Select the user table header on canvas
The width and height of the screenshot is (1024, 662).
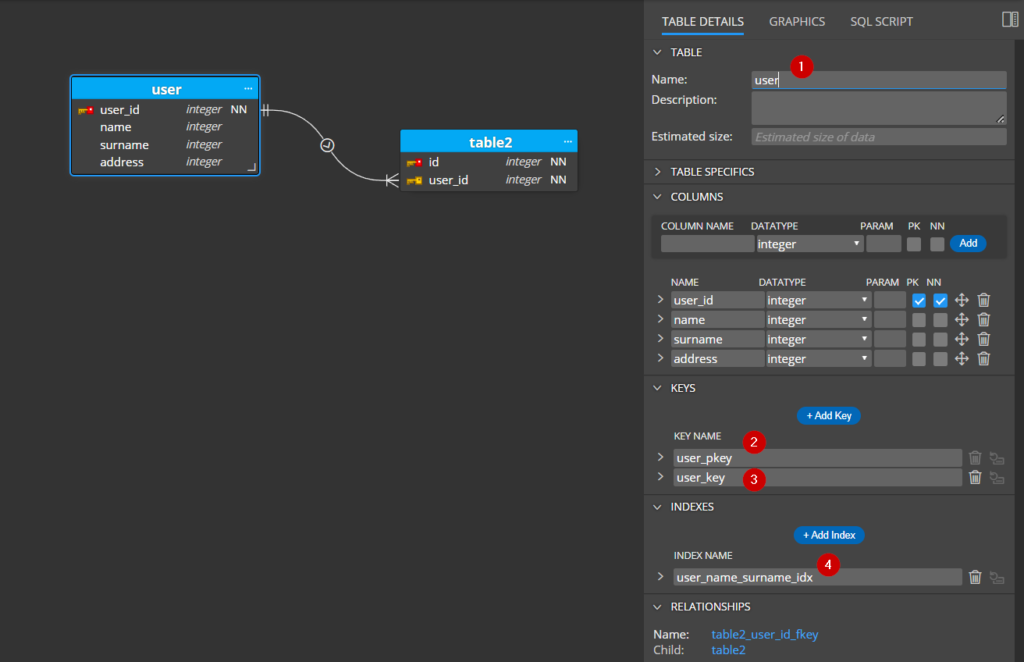coord(165,89)
